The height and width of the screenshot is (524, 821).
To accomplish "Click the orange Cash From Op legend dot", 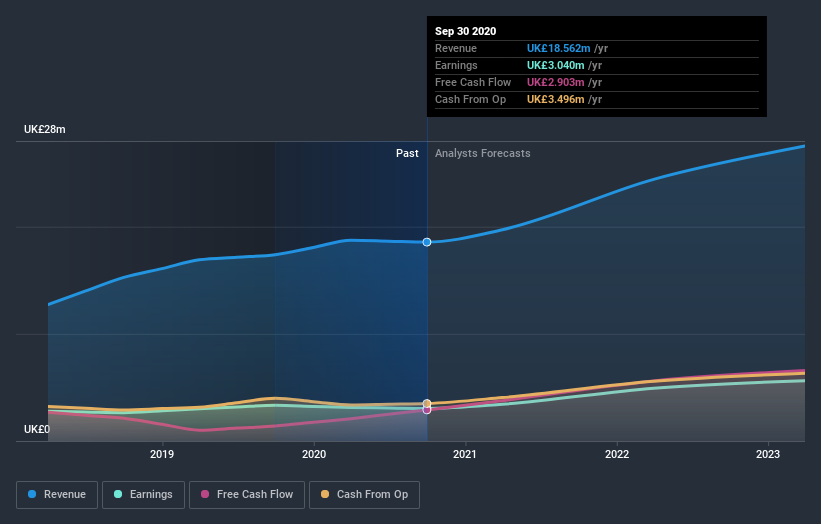I will pos(325,494).
